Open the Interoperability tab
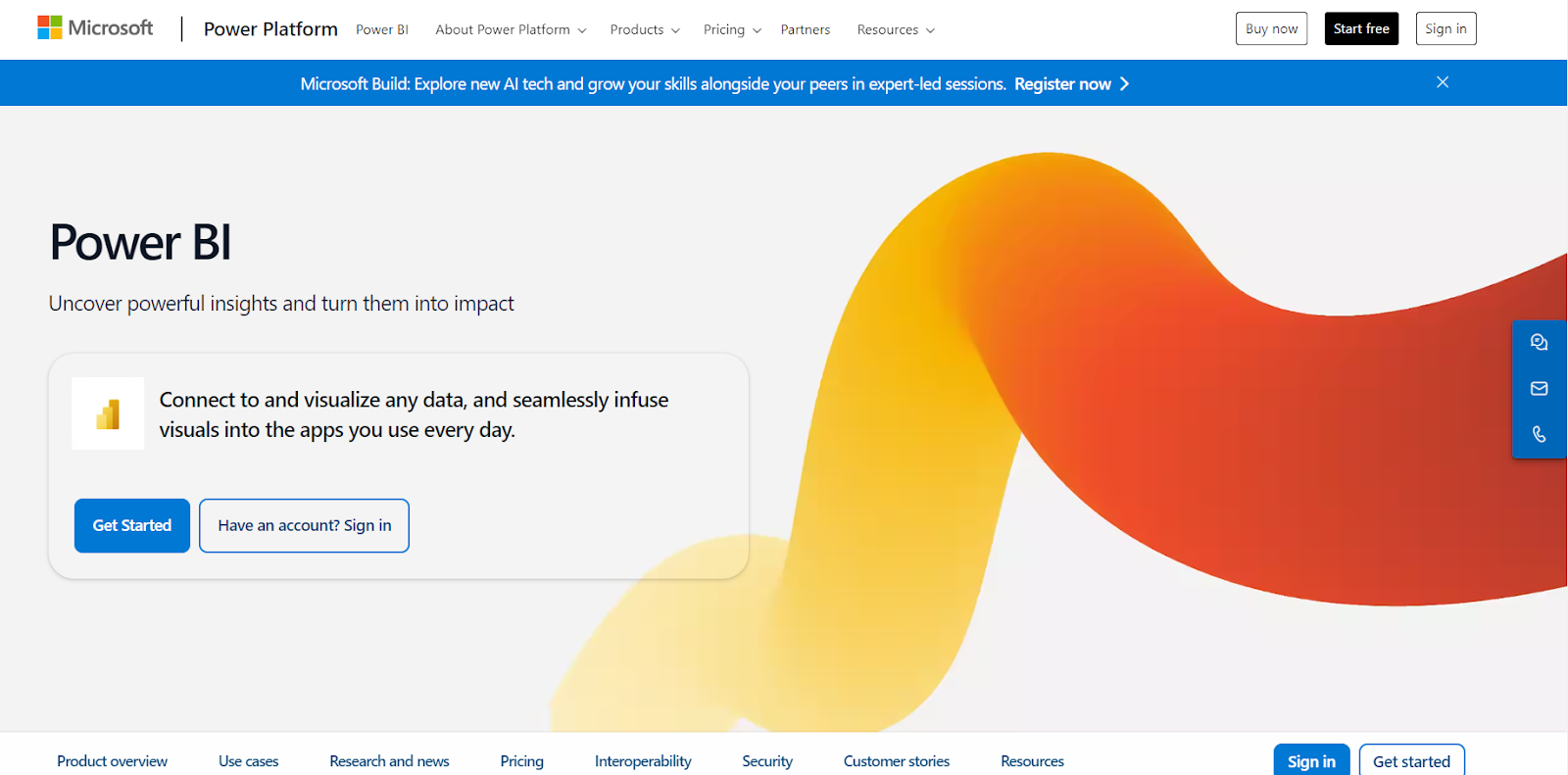This screenshot has height=775, width=1568. 643,761
